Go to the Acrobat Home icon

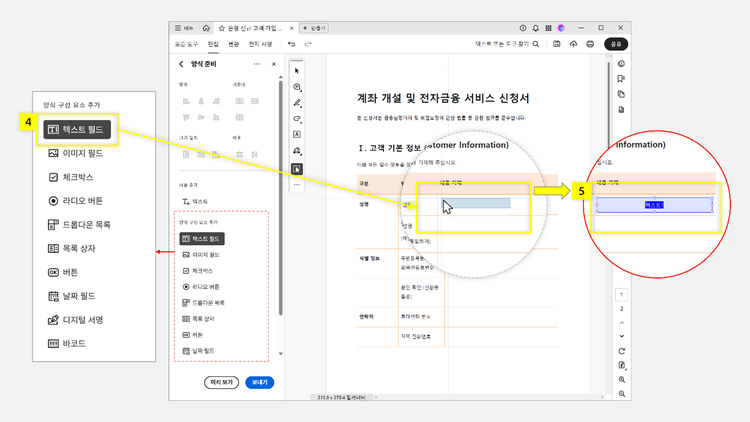coord(206,28)
